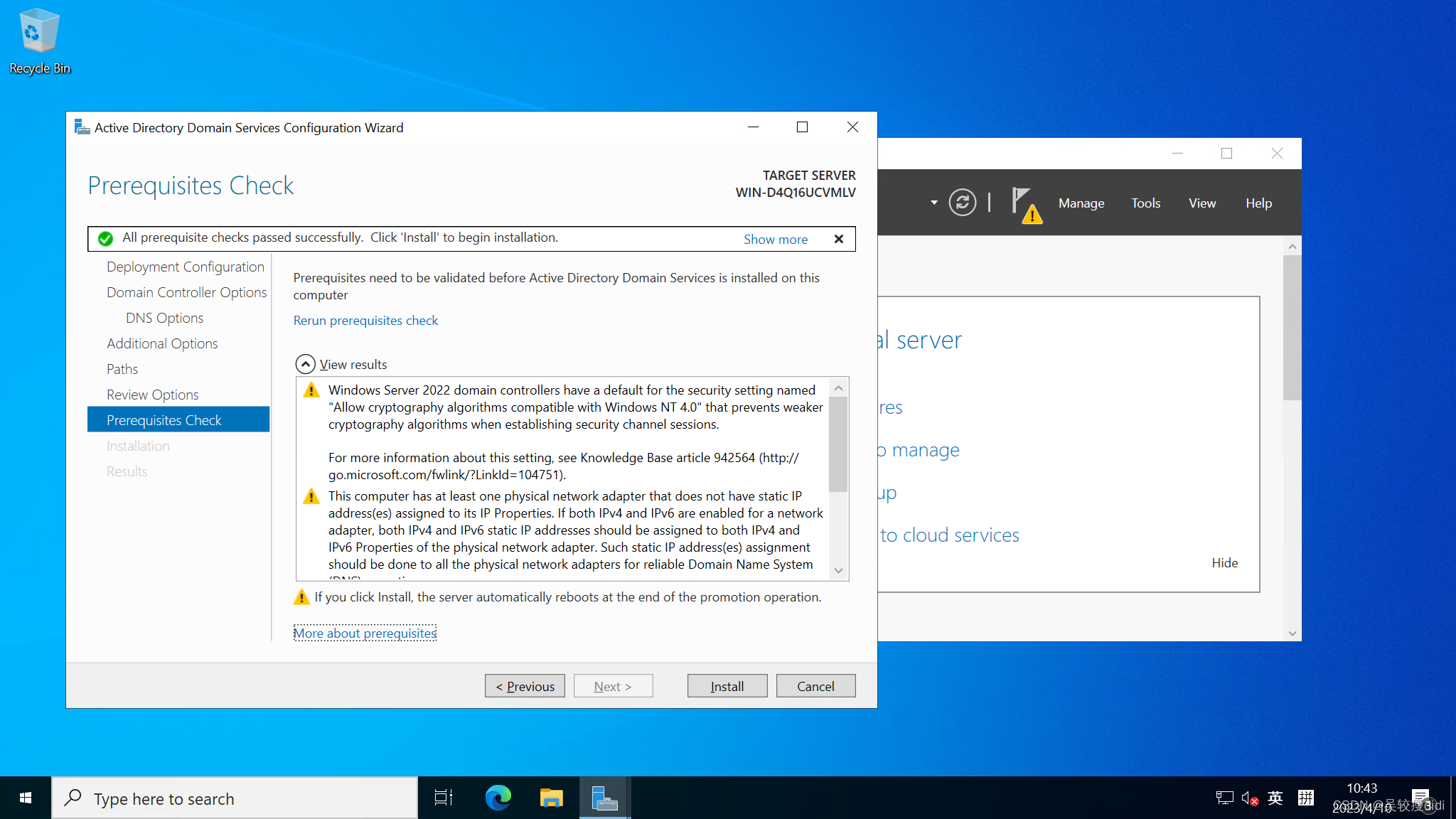Screen dimensions: 1456x819
Task: Collapse the View results section
Action: click(305, 364)
